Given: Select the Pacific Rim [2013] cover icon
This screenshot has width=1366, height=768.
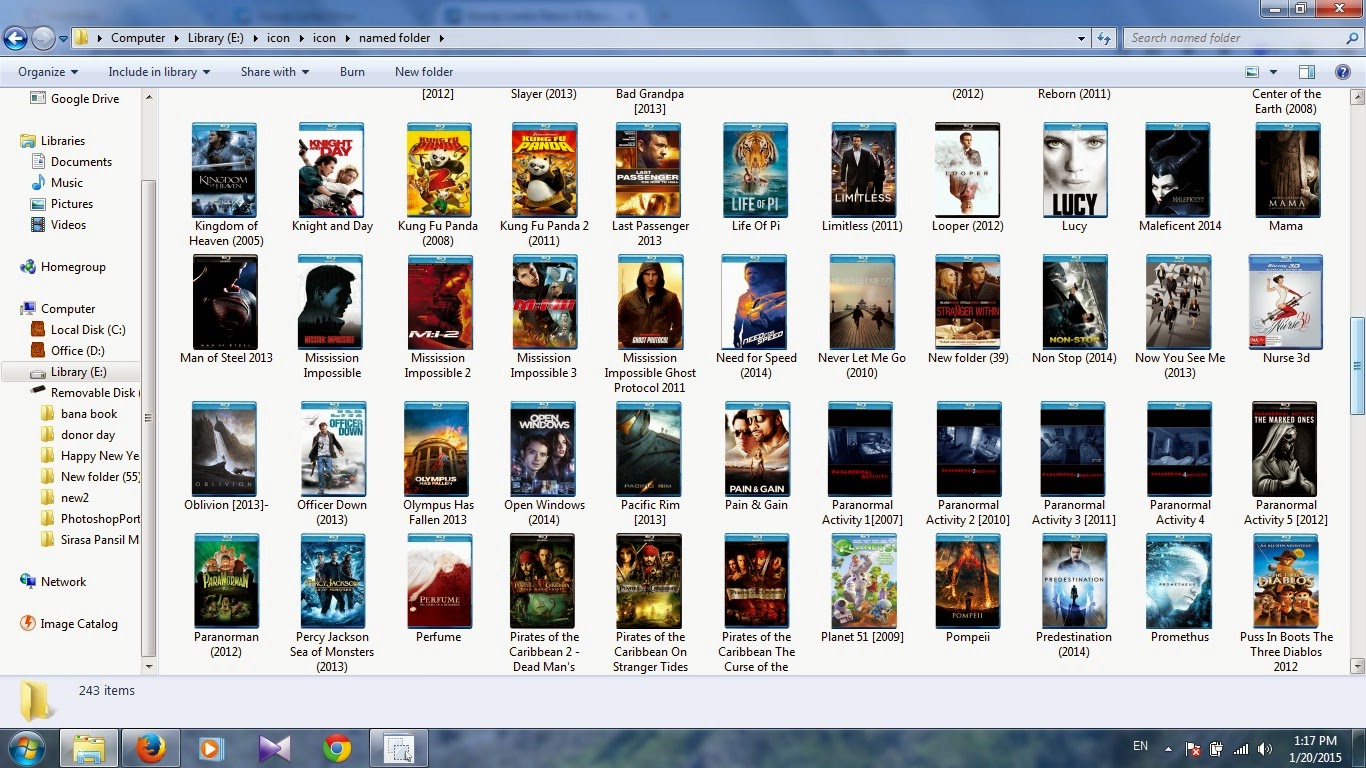Looking at the screenshot, I should [x=650, y=449].
